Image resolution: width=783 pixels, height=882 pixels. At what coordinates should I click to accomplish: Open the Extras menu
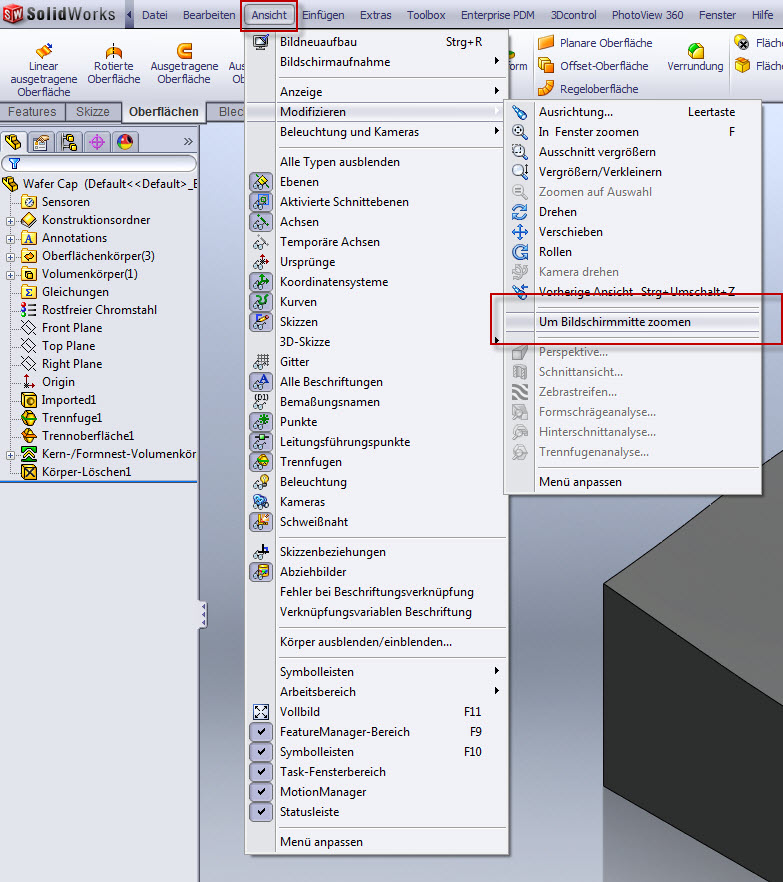[376, 15]
